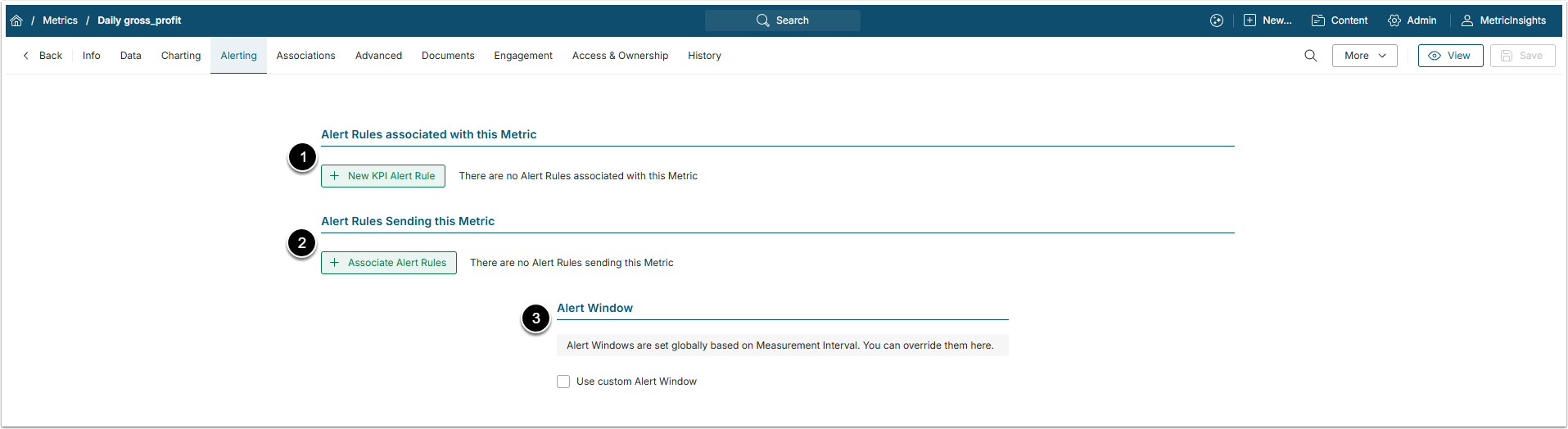Screen dimensions: 1568x429
Task: Open the Metrics breadcrumb link
Action: point(60,20)
